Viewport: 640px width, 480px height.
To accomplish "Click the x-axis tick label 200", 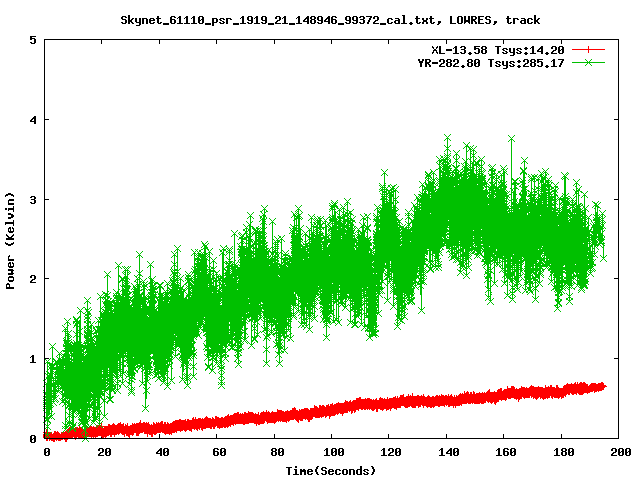I will (x=618, y=452).
